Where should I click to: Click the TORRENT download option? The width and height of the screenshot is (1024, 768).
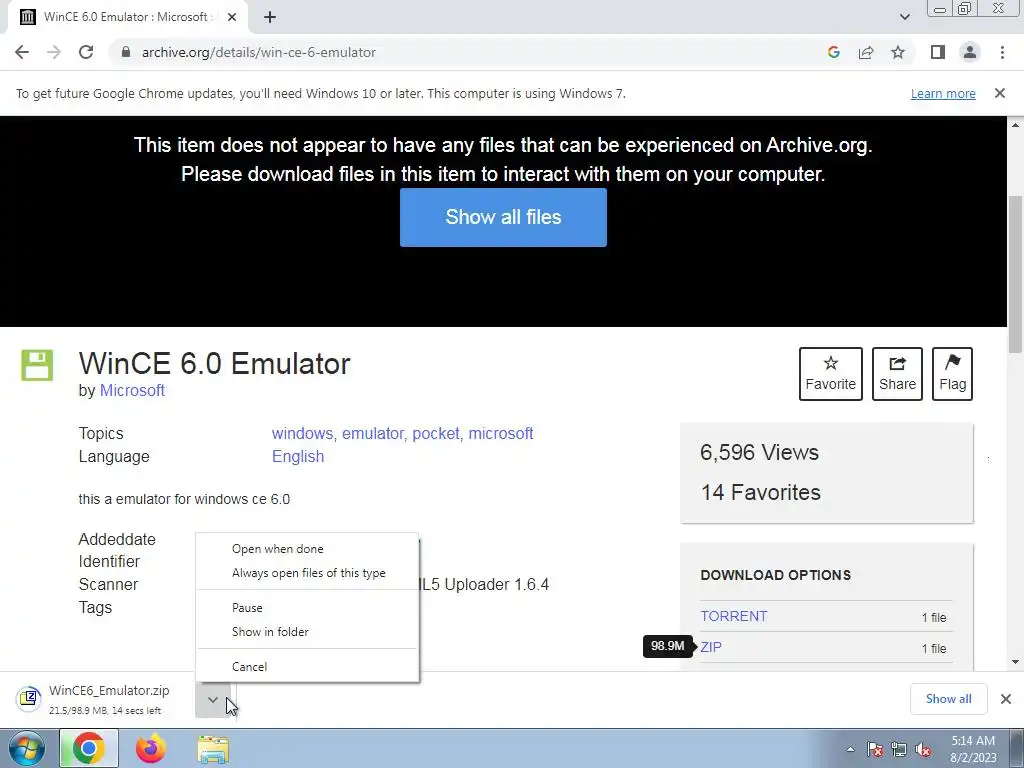pos(733,616)
